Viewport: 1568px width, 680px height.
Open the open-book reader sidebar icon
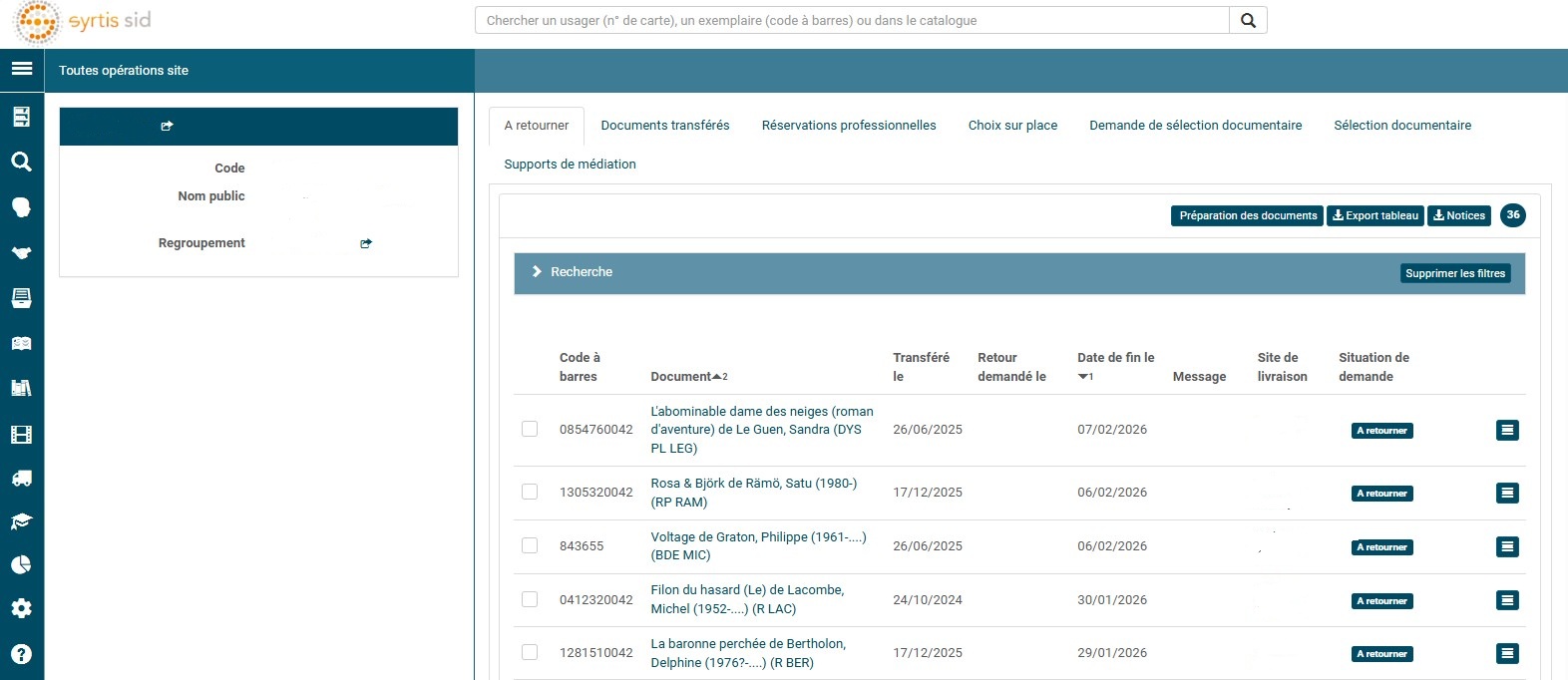[21, 343]
